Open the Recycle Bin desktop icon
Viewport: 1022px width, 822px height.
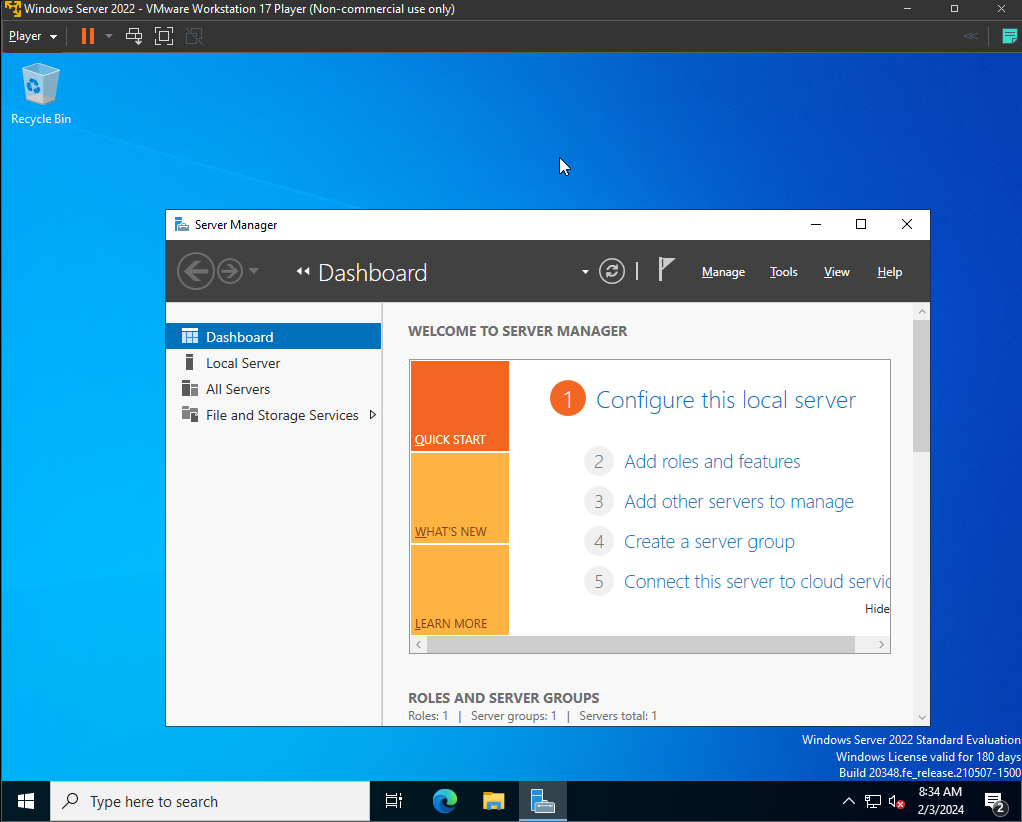click(40, 94)
